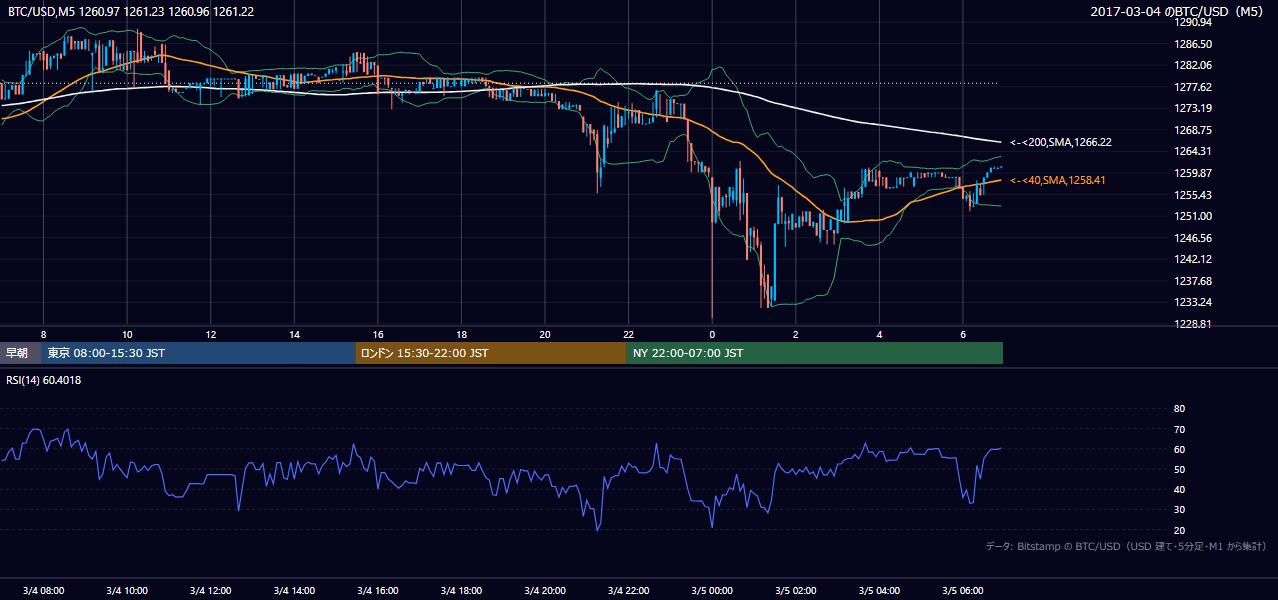Click RSI axis level 50
This screenshot has width=1278, height=600.
click(x=1179, y=469)
